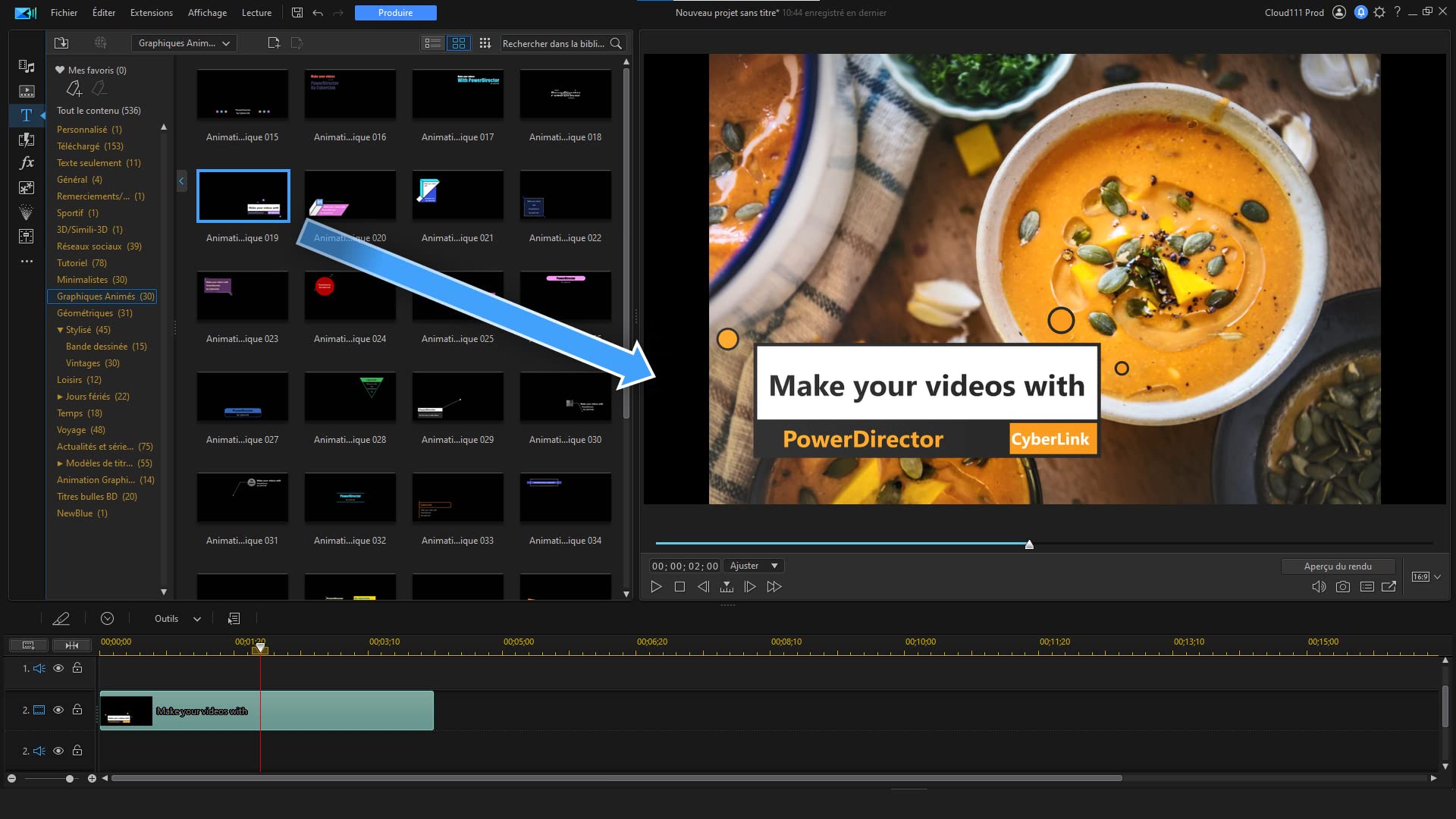The image size is (1456, 819).
Task: Expand the Ajuster zoom dropdown
Action: pos(754,566)
